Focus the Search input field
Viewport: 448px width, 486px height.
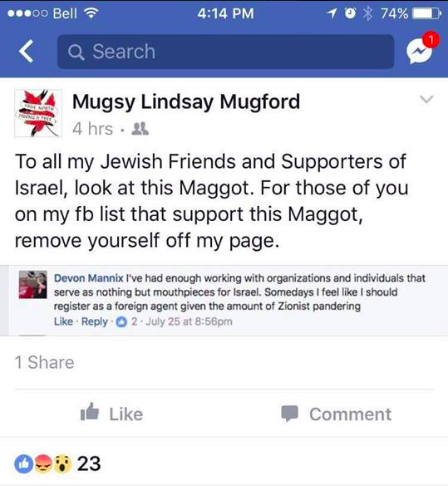[226, 52]
